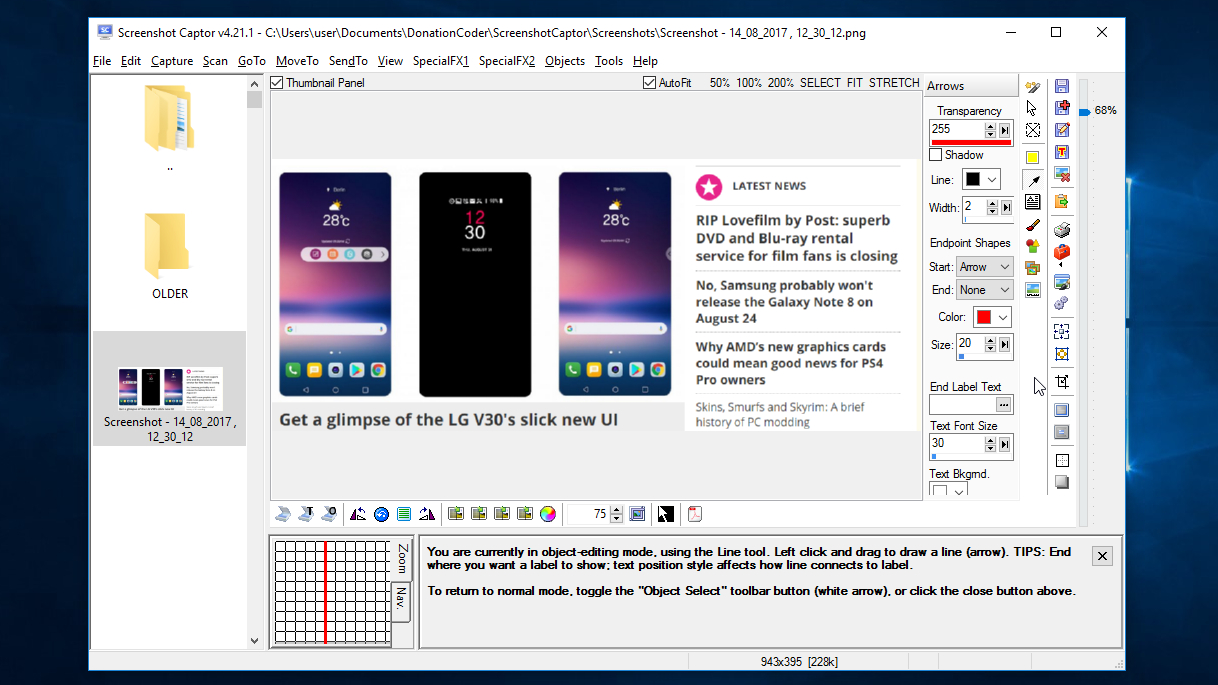Toggle the AutoFit checkbox
Image resolution: width=1218 pixels, height=685 pixels.
pos(649,83)
